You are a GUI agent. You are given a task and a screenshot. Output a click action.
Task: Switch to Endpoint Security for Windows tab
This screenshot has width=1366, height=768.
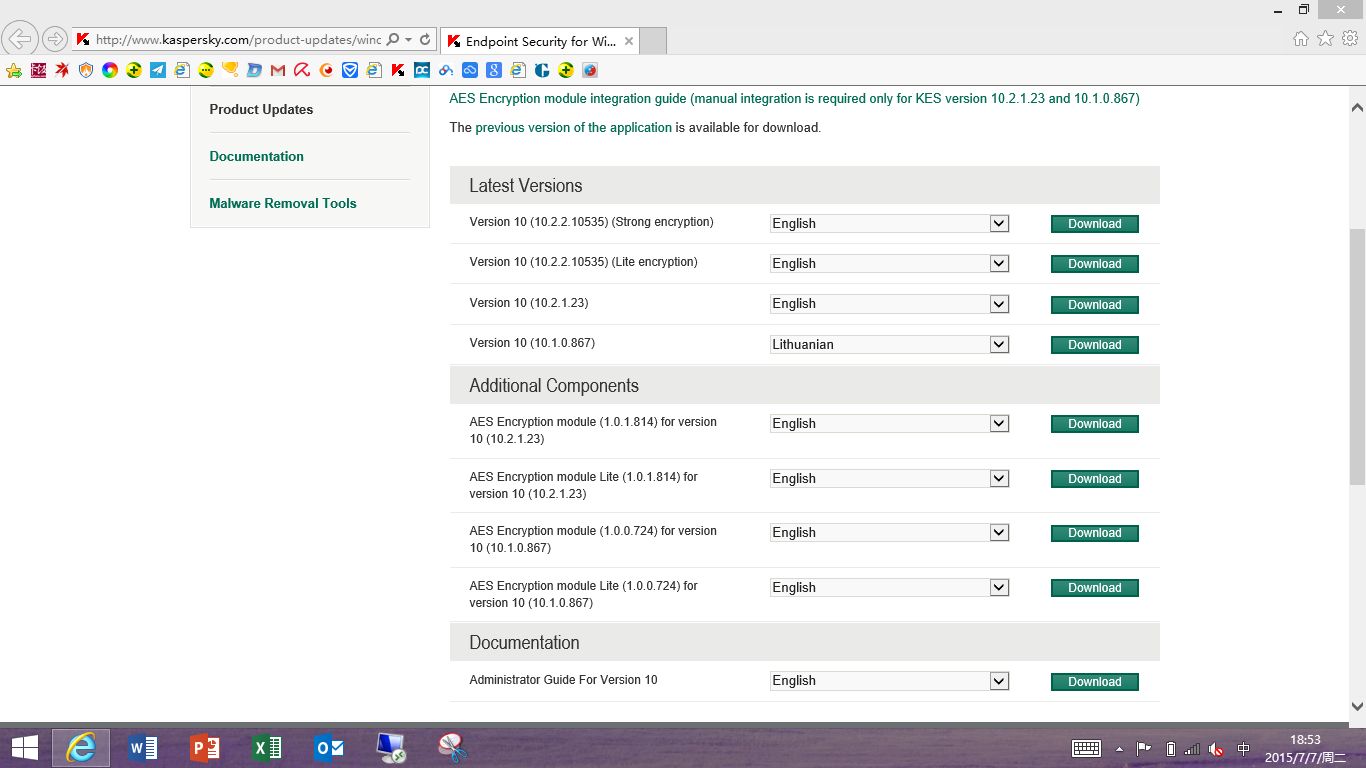click(x=538, y=41)
